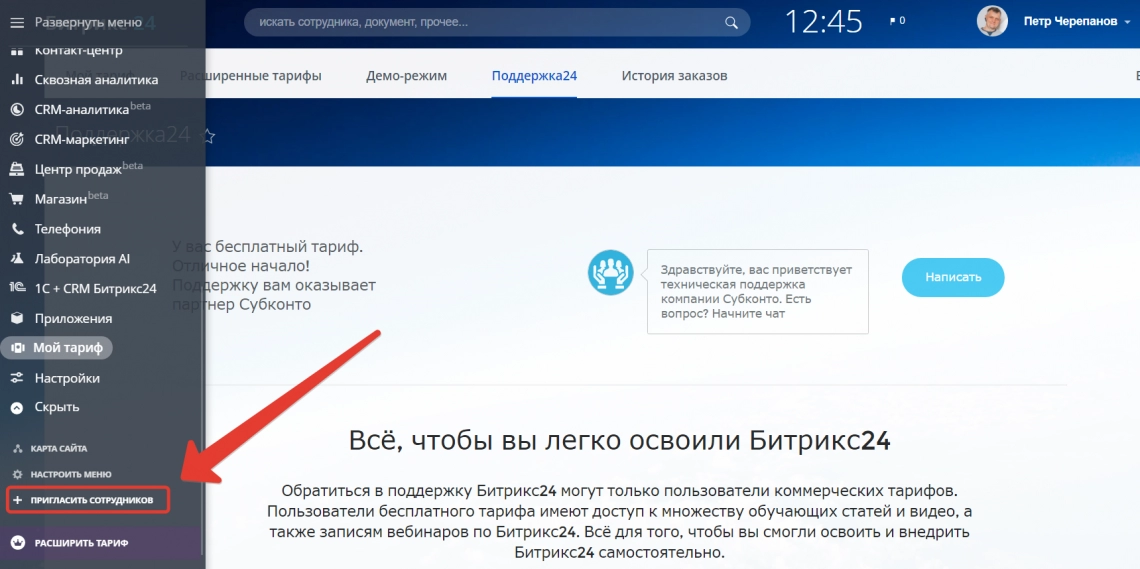The width and height of the screenshot is (1140, 569).
Task: Open Контакт-центр menu item
Action: [79, 51]
